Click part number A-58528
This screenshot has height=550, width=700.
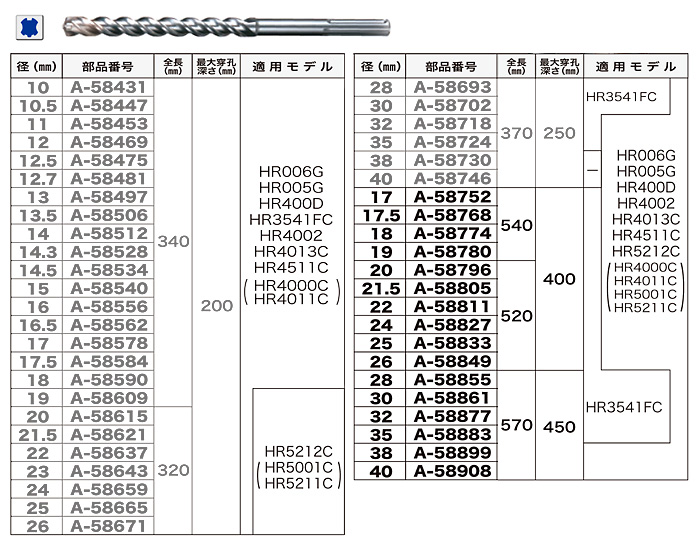coord(109,252)
